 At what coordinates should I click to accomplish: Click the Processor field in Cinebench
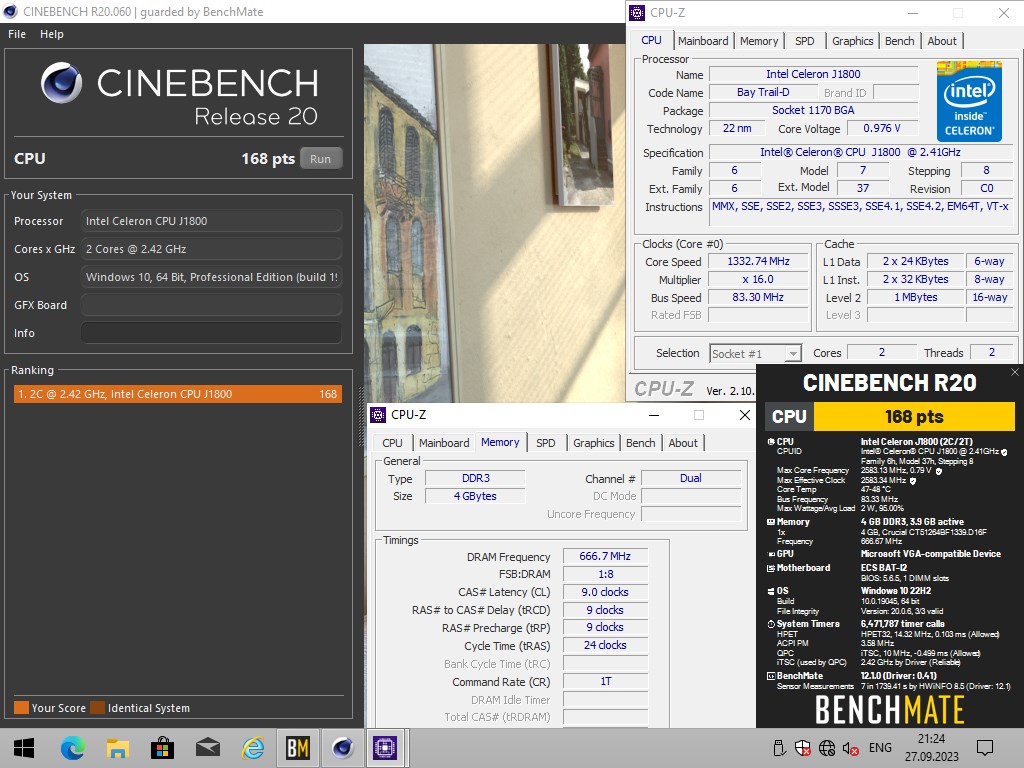coord(211,221)
